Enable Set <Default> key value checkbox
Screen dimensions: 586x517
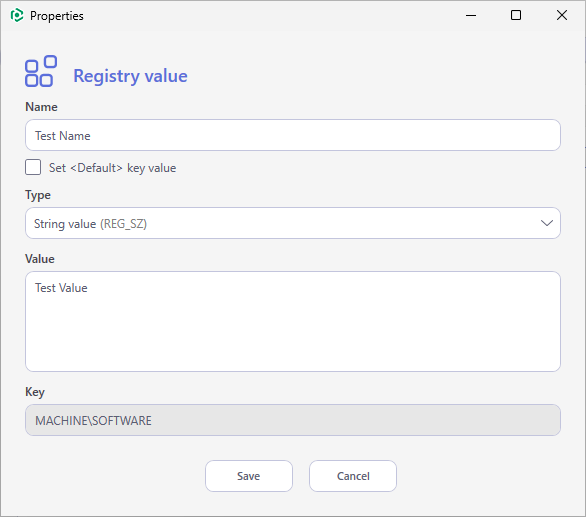(x=33, y=167)
